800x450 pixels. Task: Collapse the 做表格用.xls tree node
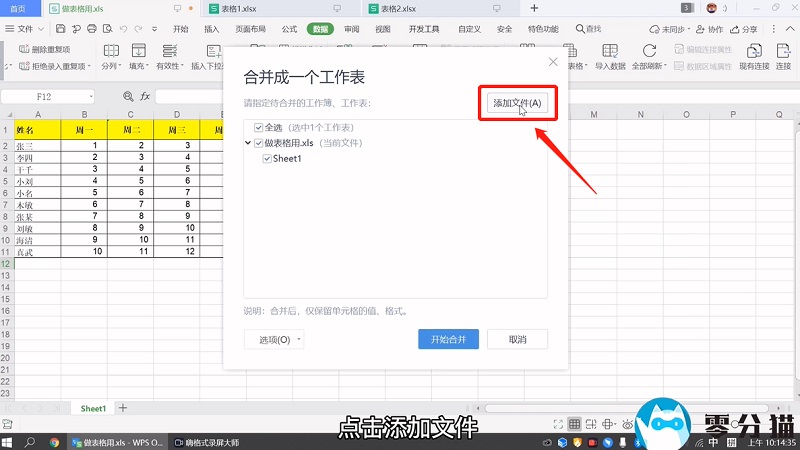tap(248, 143)
